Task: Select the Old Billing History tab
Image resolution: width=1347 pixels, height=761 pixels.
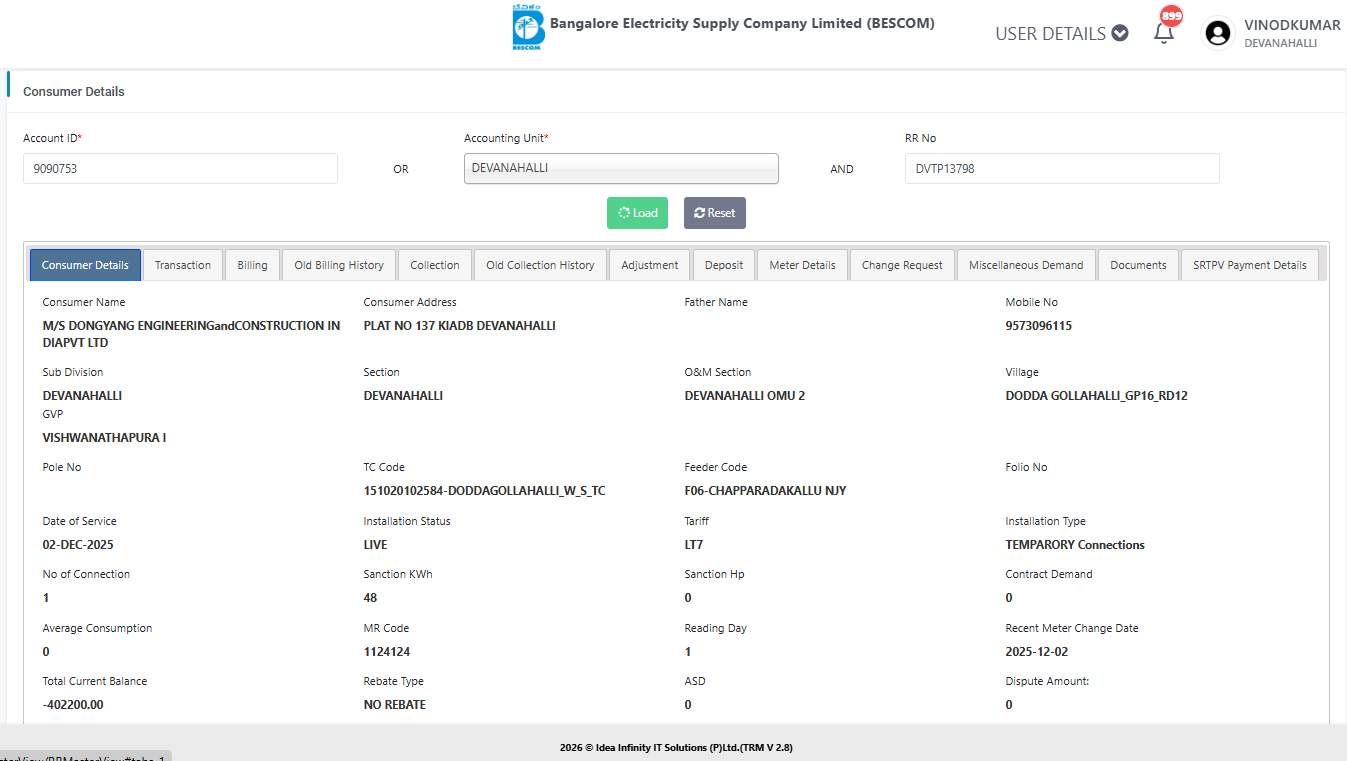Action: pos(339,265)
